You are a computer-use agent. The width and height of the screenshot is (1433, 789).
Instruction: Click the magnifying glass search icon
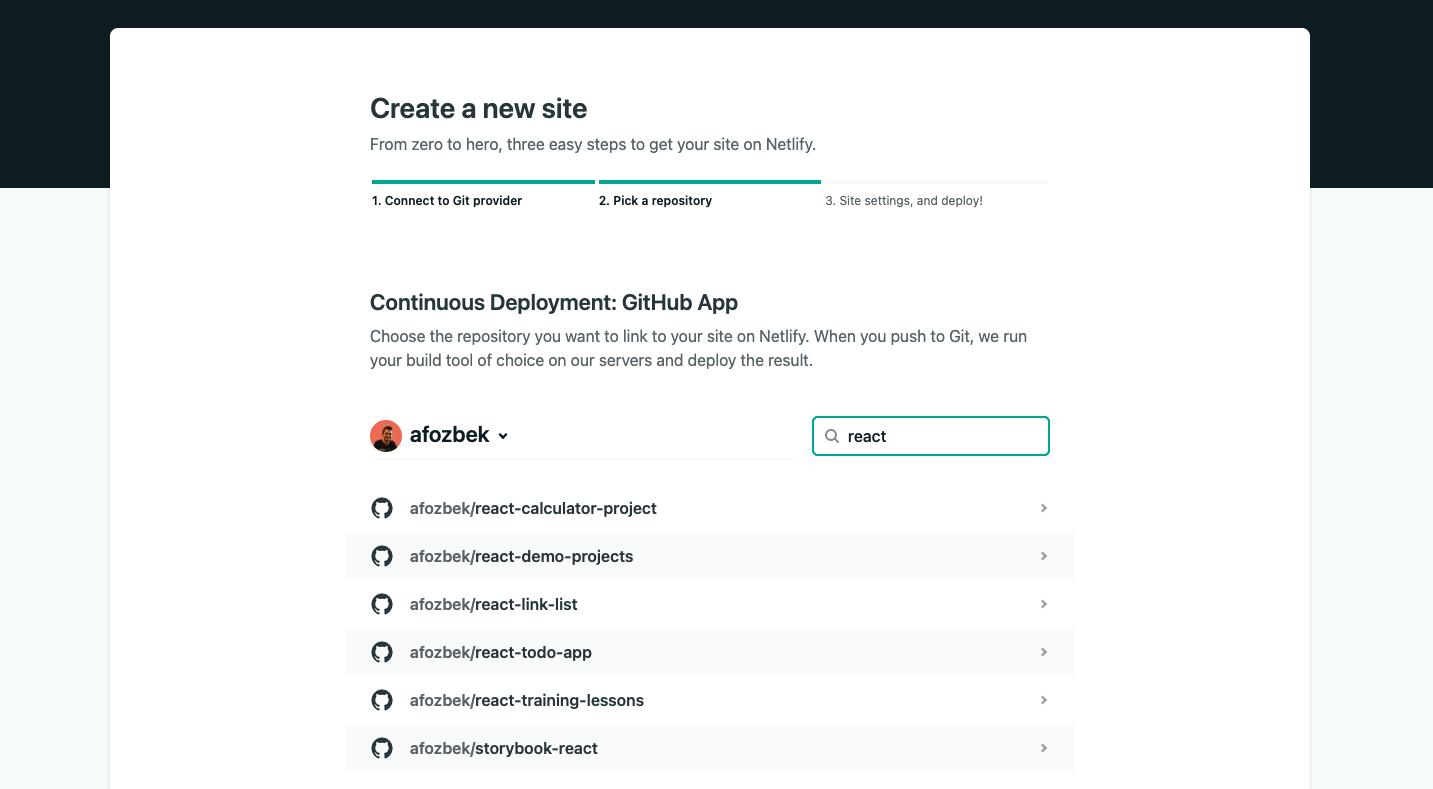point(832,436)
